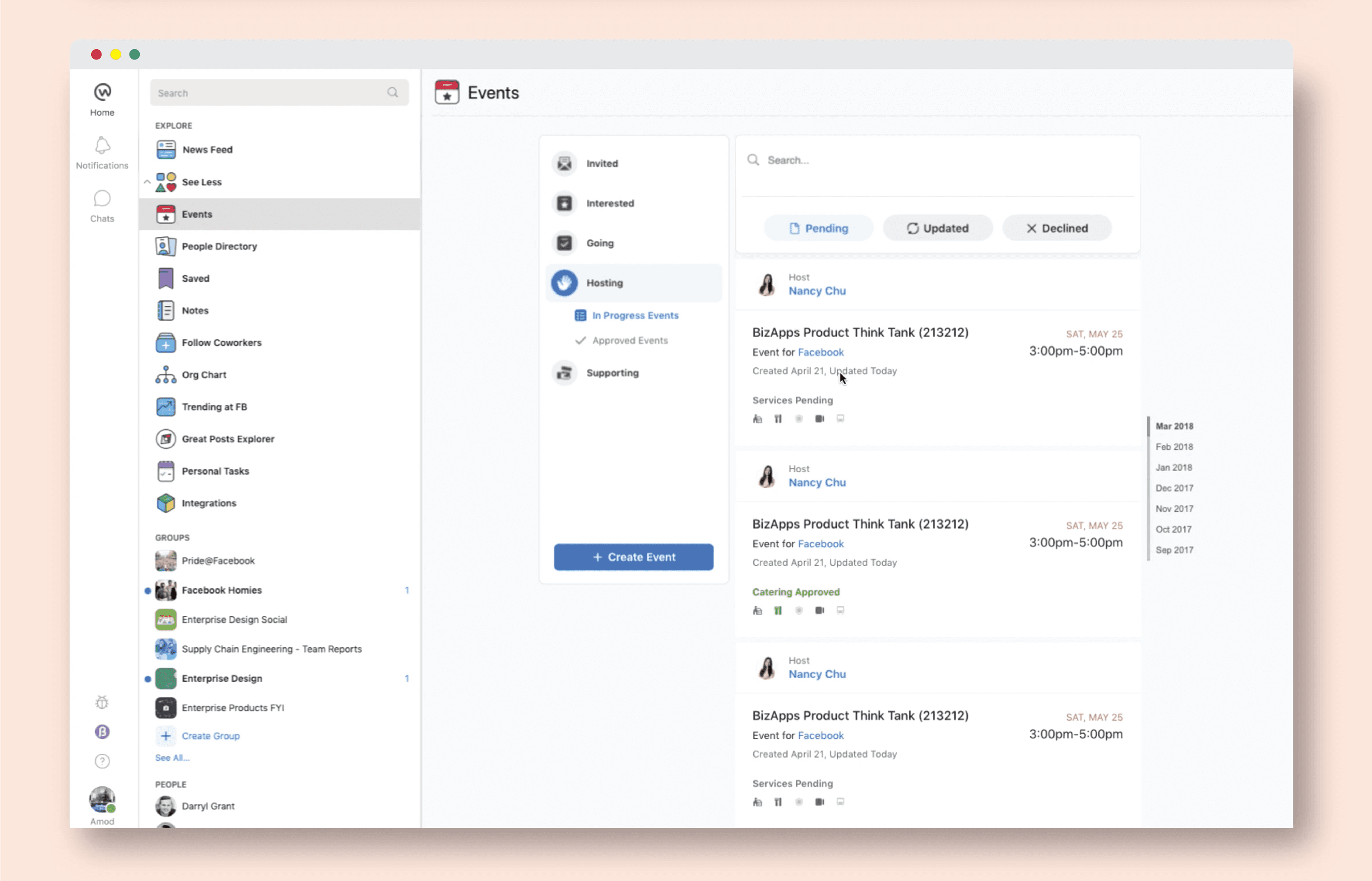Select Hosting to expand its sub-items
This screenshot has width=1372, height=881.
[604, 282]
